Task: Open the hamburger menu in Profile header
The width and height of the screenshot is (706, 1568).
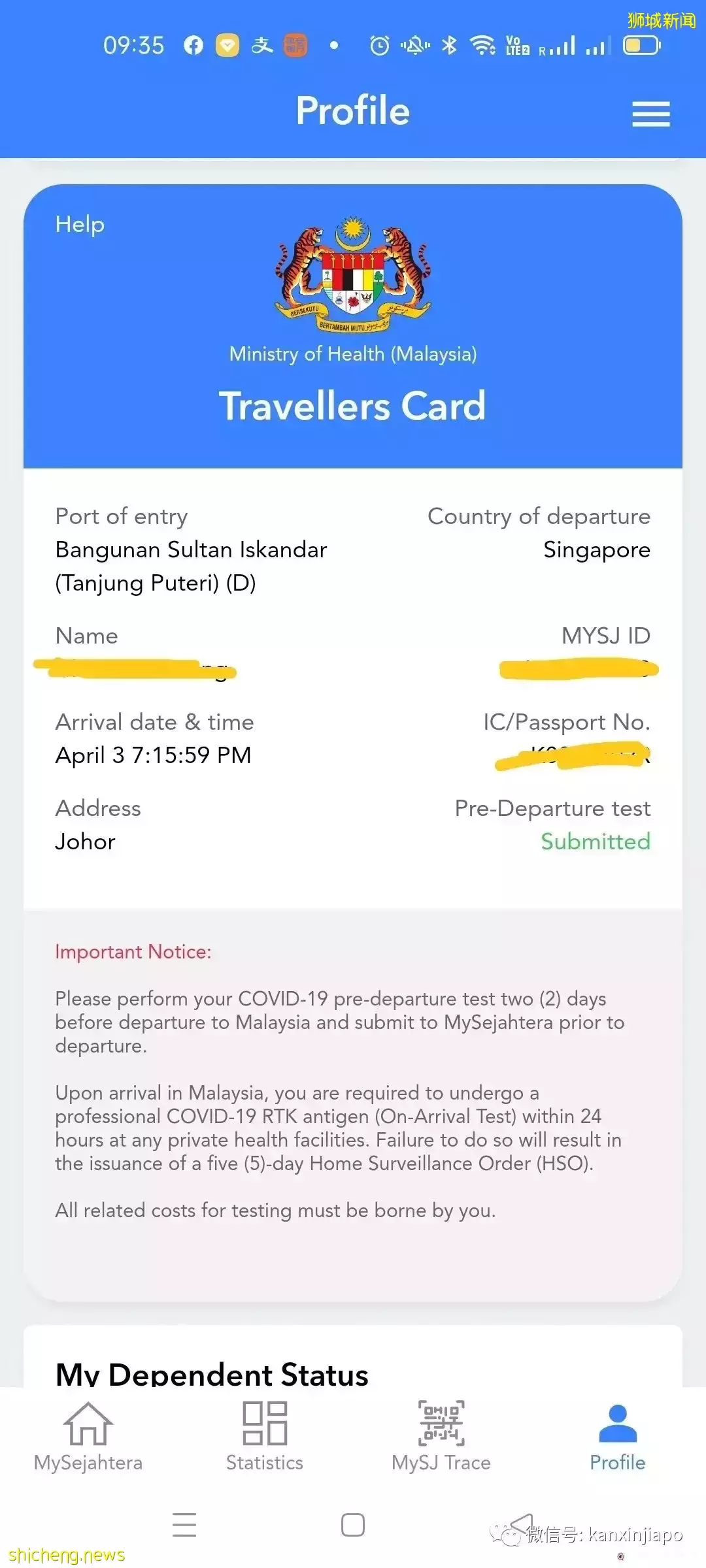Action: pyautogui.click(x=650, y=114)
